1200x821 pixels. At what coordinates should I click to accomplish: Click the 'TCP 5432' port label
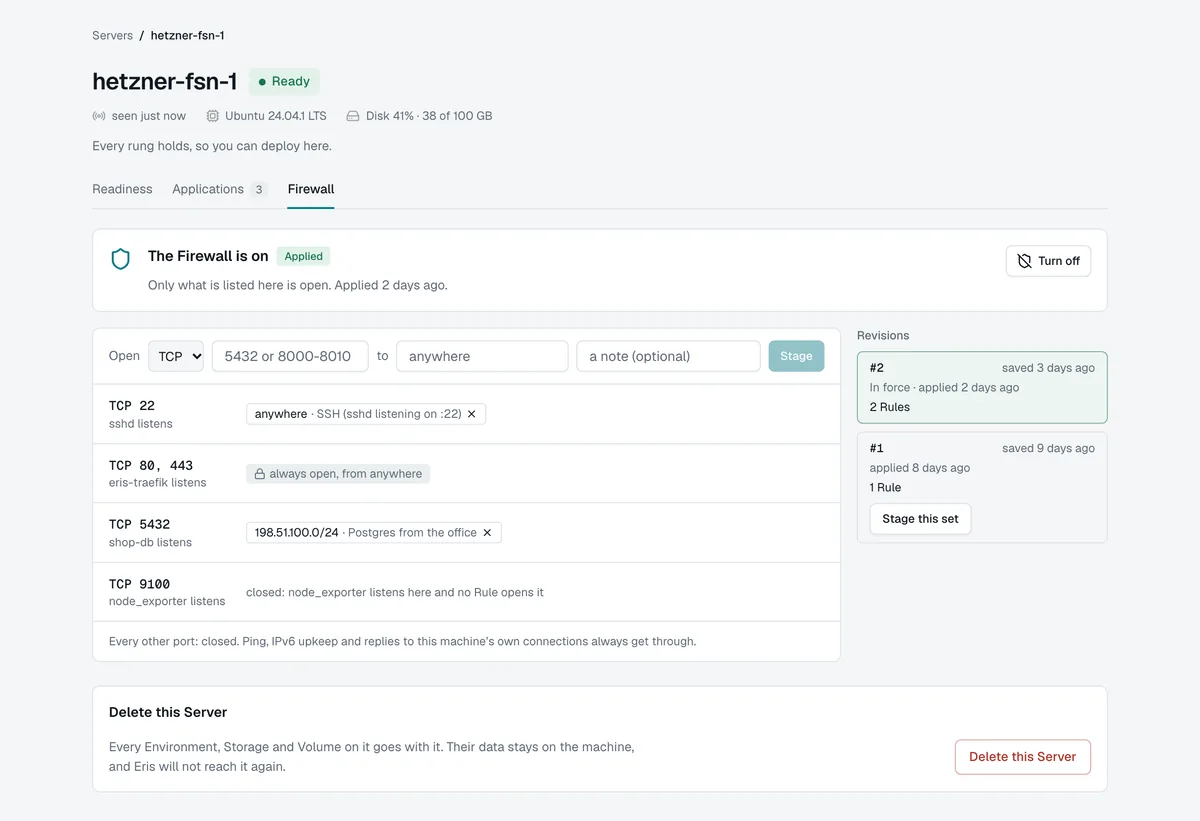pos(140,524)
